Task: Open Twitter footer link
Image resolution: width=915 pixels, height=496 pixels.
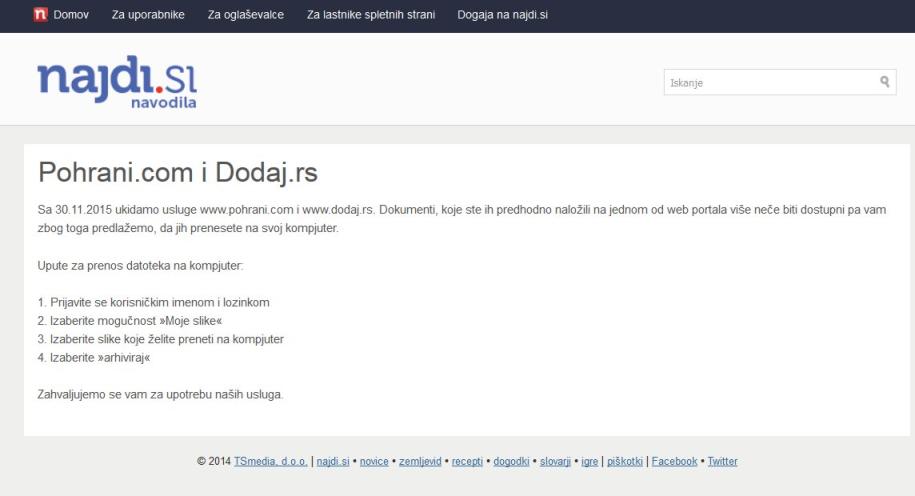Action: tap(722, 461)
